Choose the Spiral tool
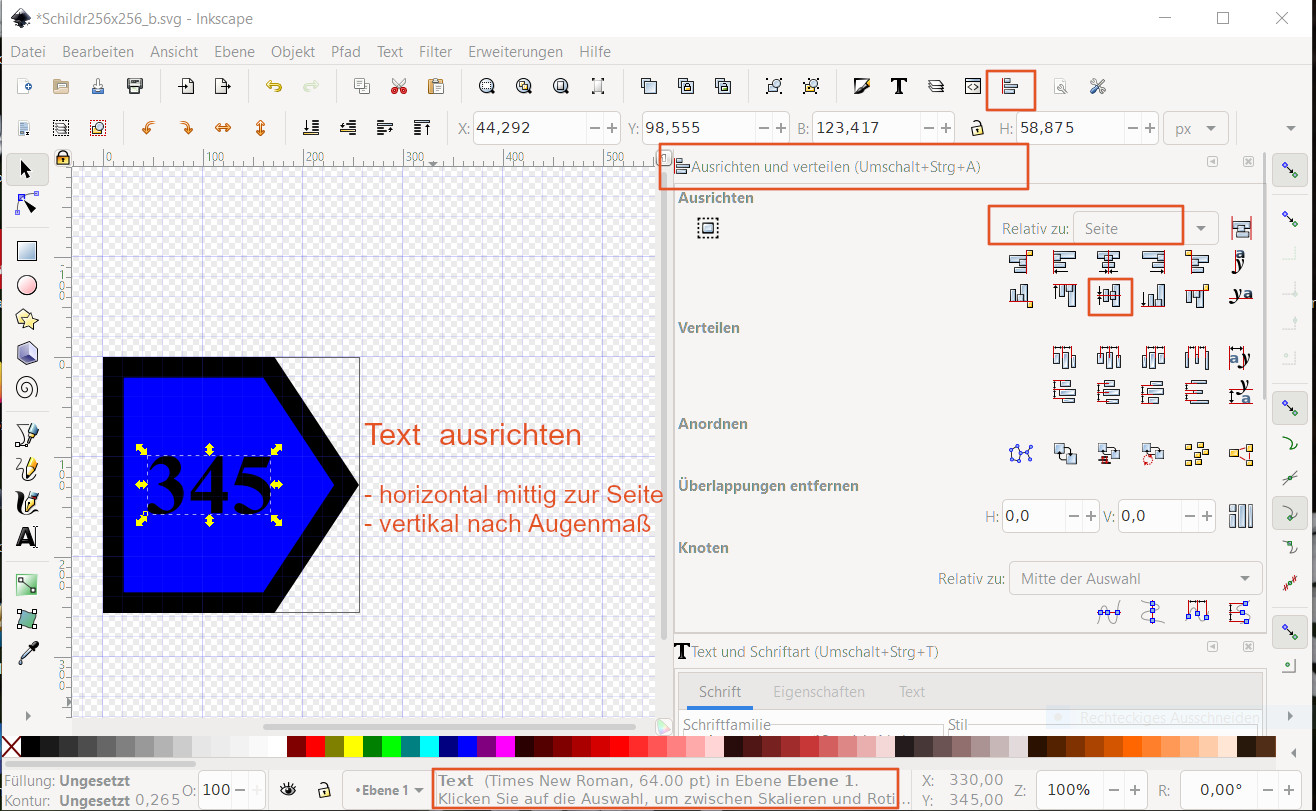Screen dimensions: 1316x811 click(27, 387)
